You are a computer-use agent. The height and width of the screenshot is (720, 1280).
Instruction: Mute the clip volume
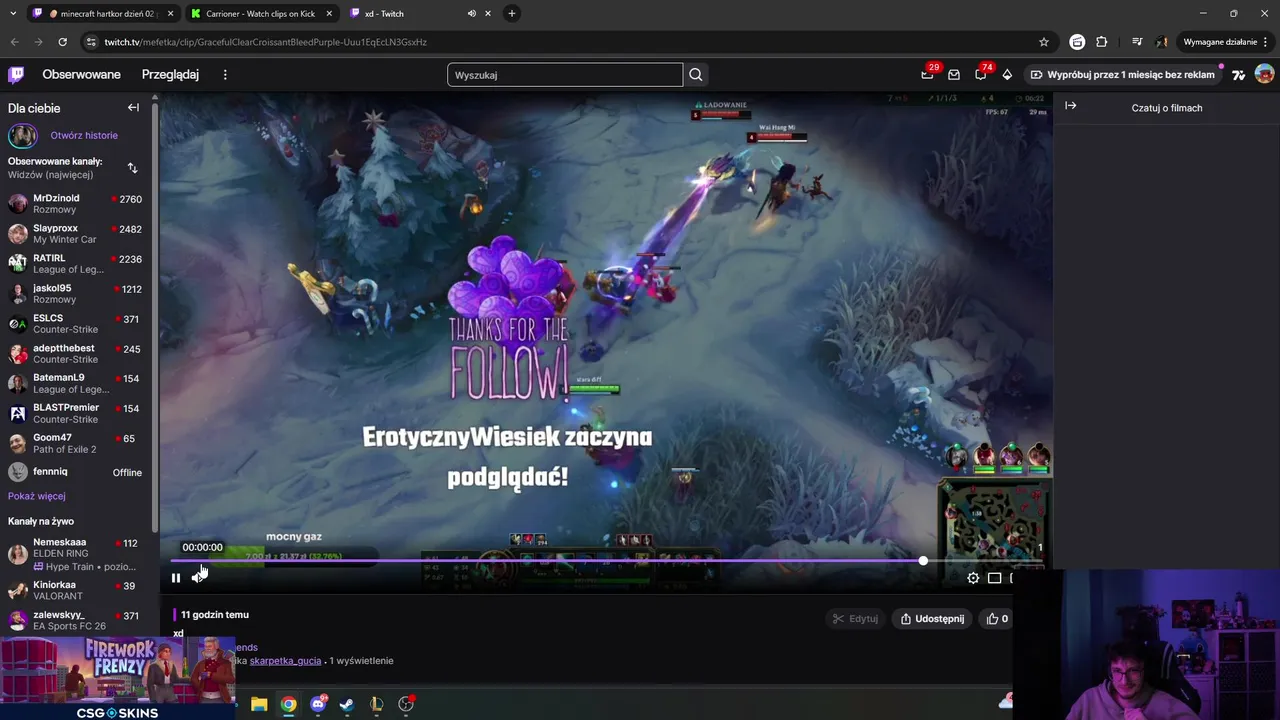198,578
